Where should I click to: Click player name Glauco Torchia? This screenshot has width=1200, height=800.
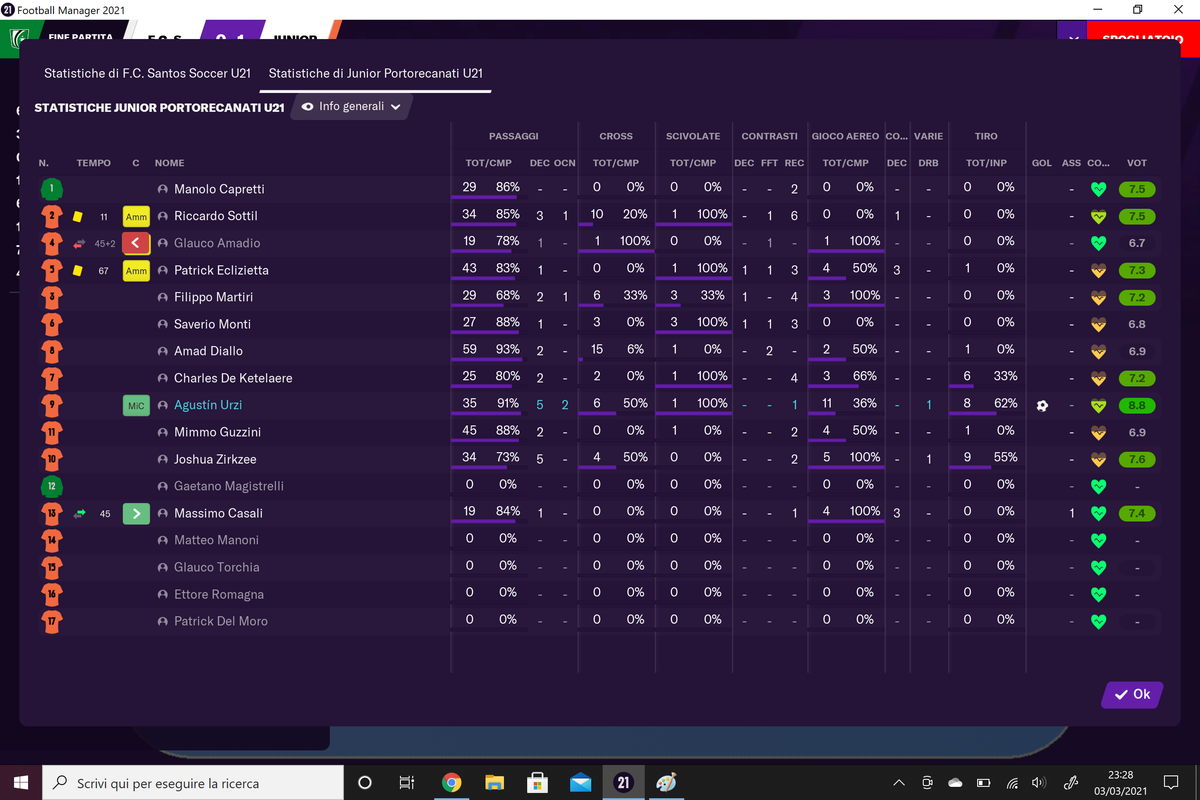[x=217, y=567]
